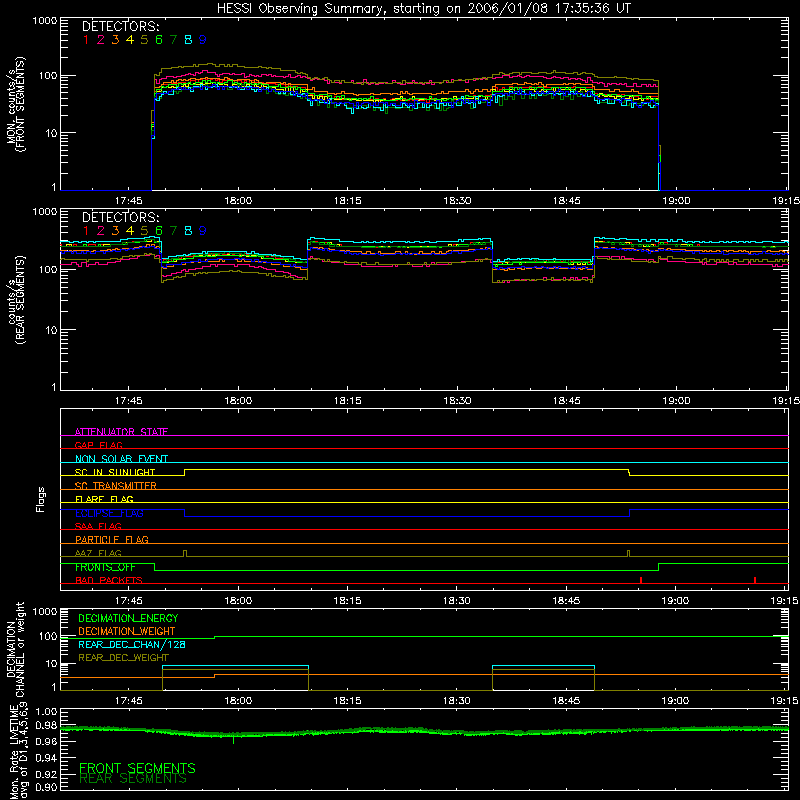Click the DECIMATION_ENERGY legend entry
The image size is (800, 800).
[x=128, y=618]
